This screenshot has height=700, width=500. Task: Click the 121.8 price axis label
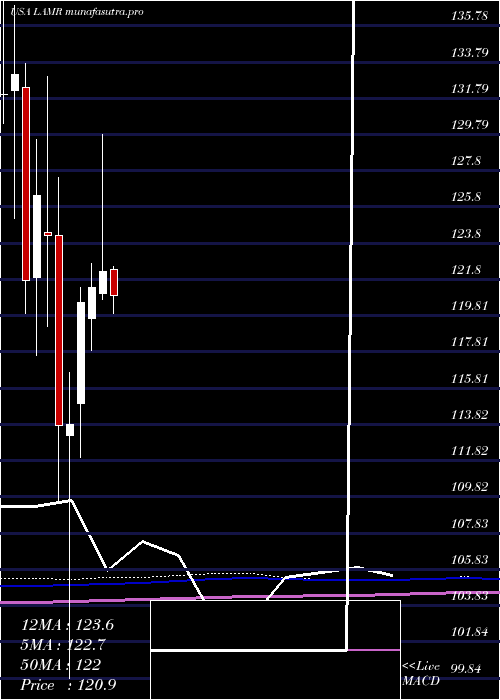point(466,269)
